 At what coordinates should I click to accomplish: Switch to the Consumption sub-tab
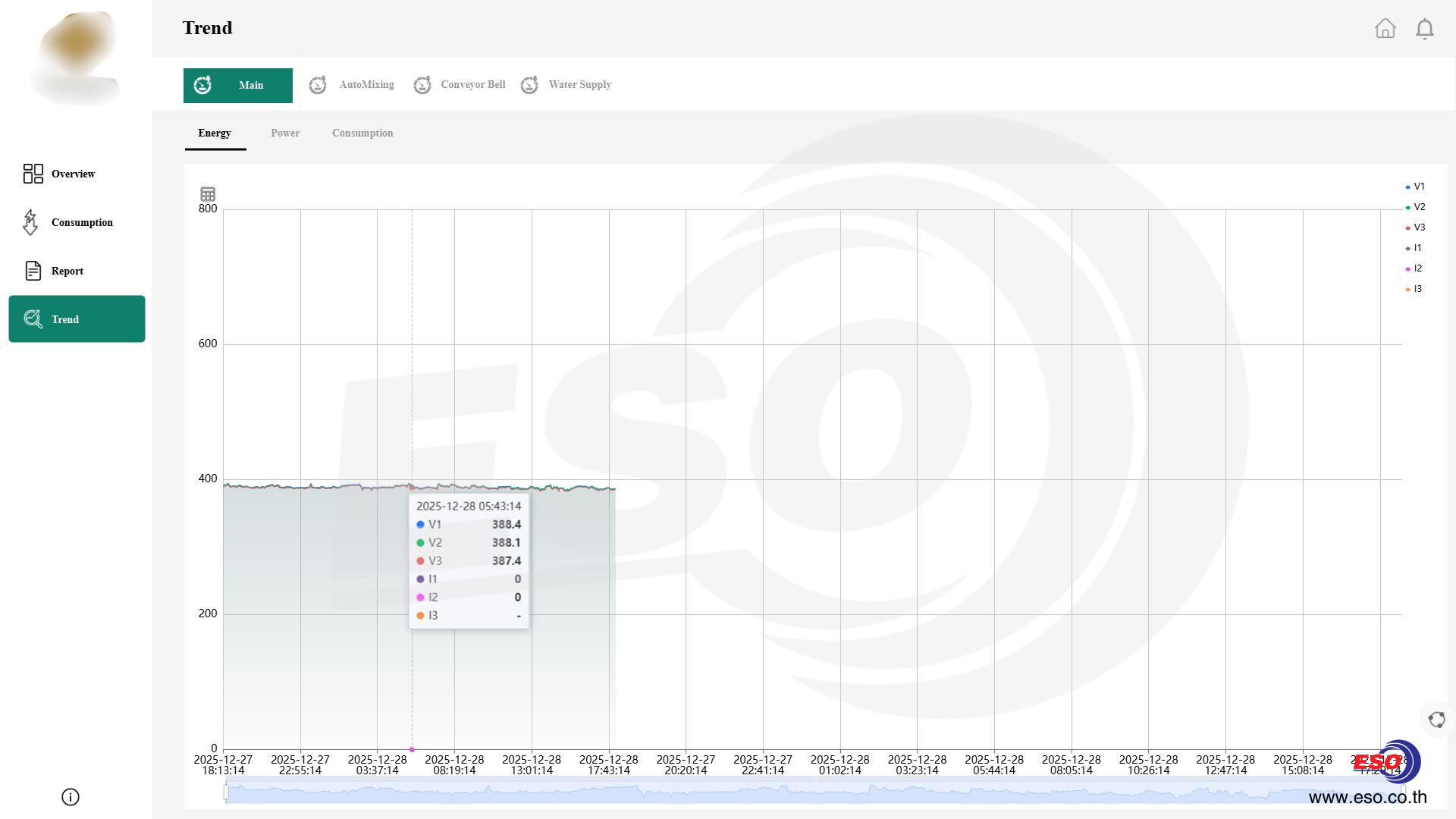click(x=362, y=133)
